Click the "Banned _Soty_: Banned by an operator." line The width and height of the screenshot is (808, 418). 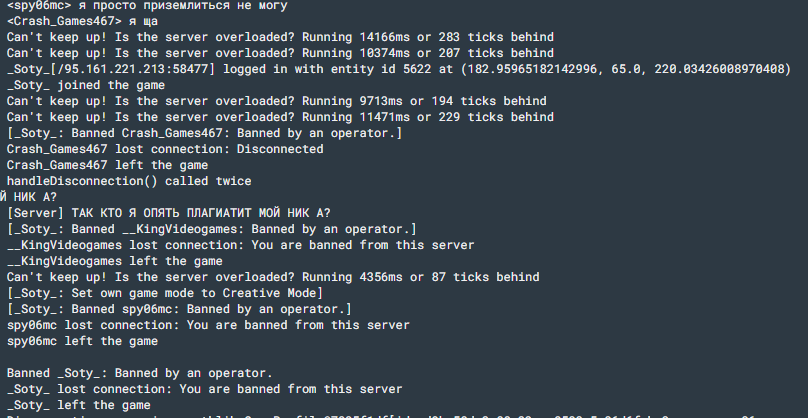click(140, 373)
